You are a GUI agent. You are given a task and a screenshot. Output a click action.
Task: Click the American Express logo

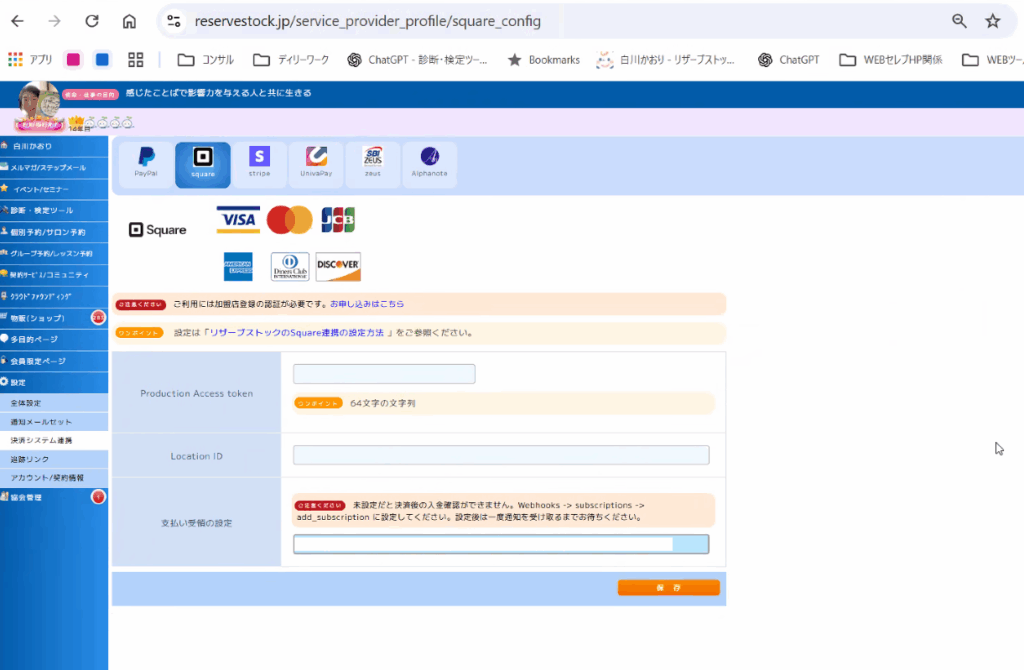coord(238,266)
